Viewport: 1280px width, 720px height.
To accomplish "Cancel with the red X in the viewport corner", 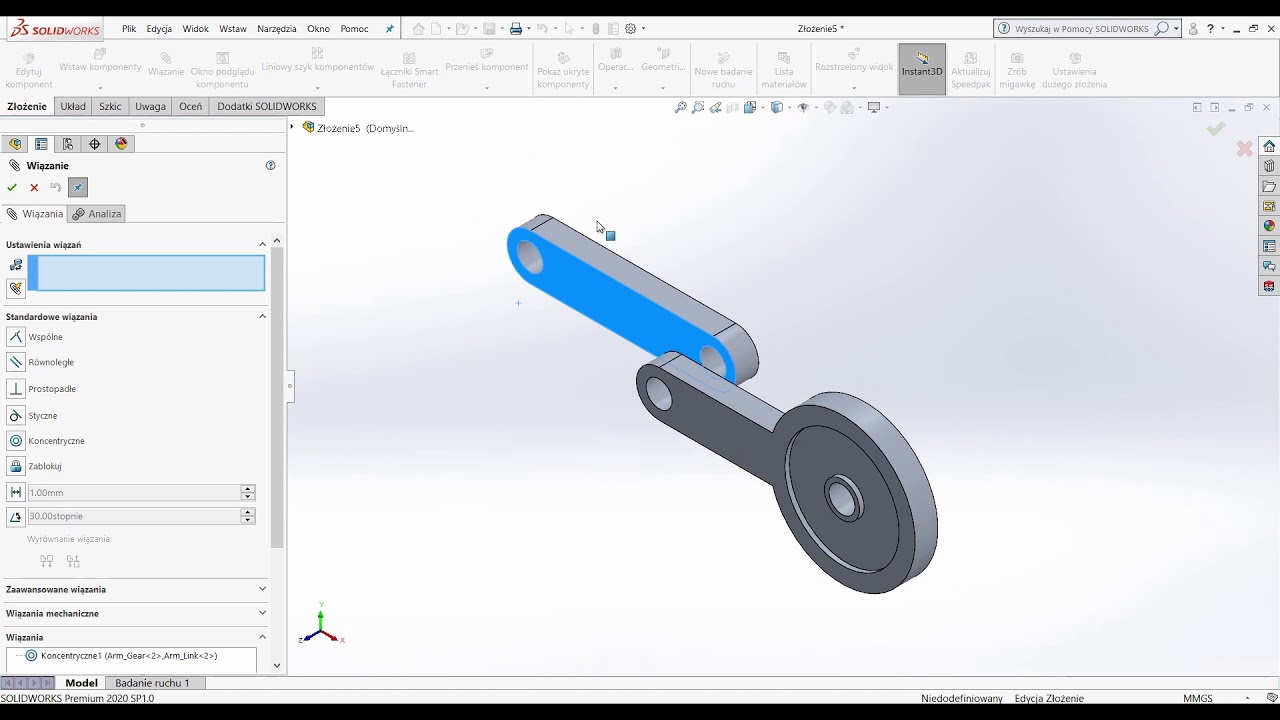I will (1244, 149).
